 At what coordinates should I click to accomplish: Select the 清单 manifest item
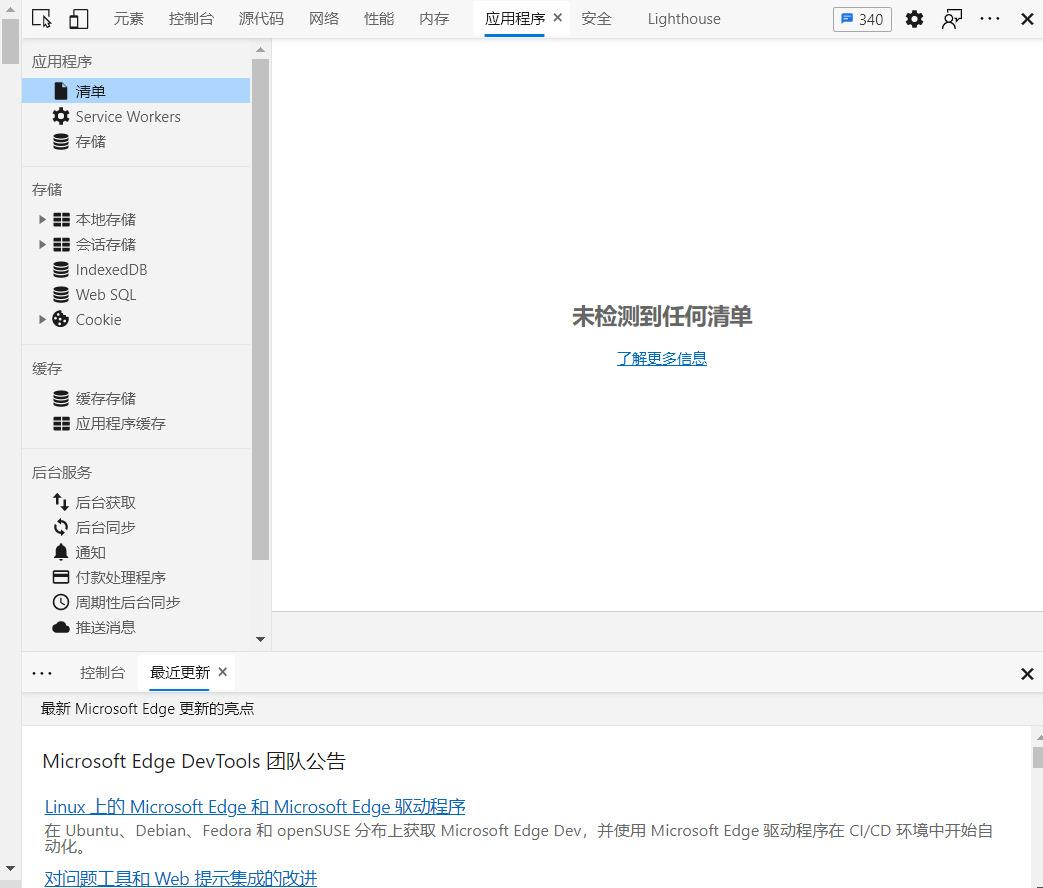[x=136, y=90]
